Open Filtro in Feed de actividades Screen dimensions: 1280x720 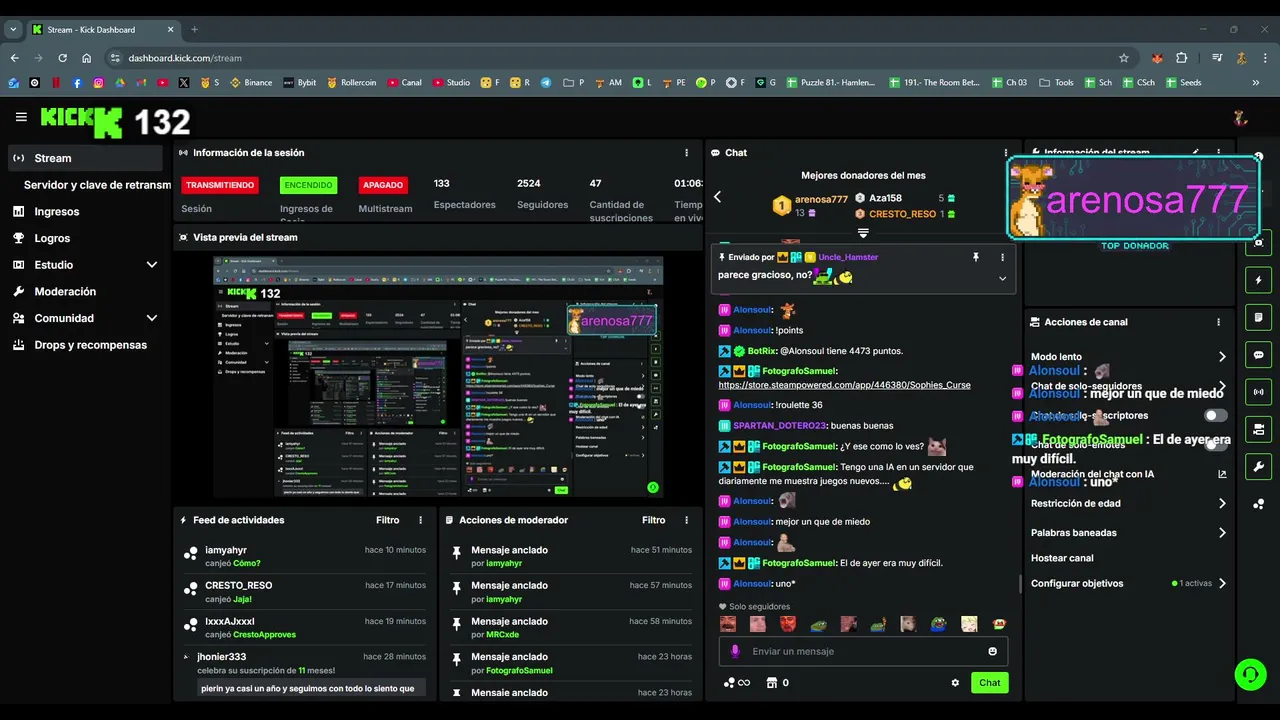pyautogui.click(x=388, y=520)
